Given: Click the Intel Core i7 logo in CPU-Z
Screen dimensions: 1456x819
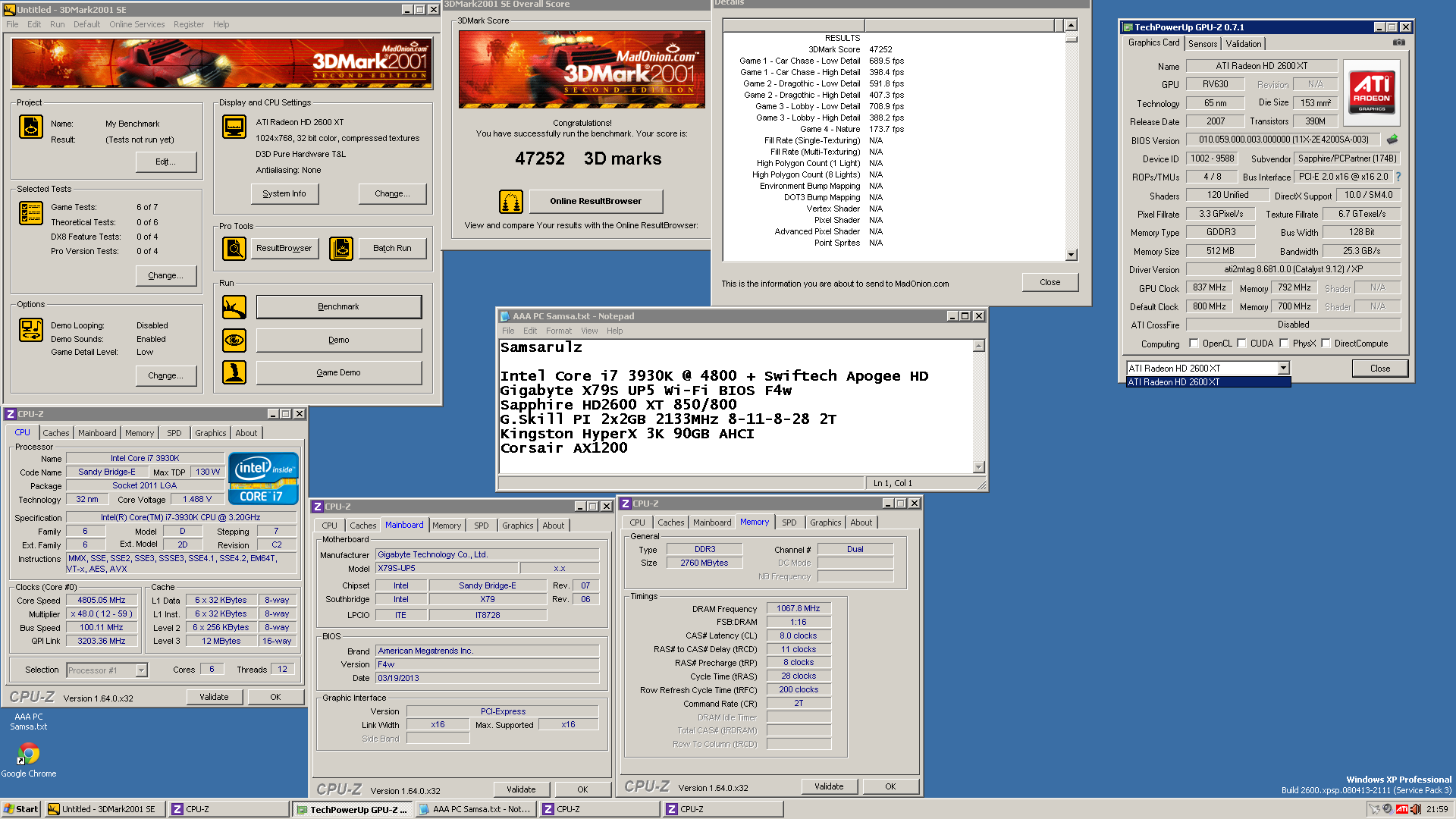Looking at the screenshot, I should [263, 479].
